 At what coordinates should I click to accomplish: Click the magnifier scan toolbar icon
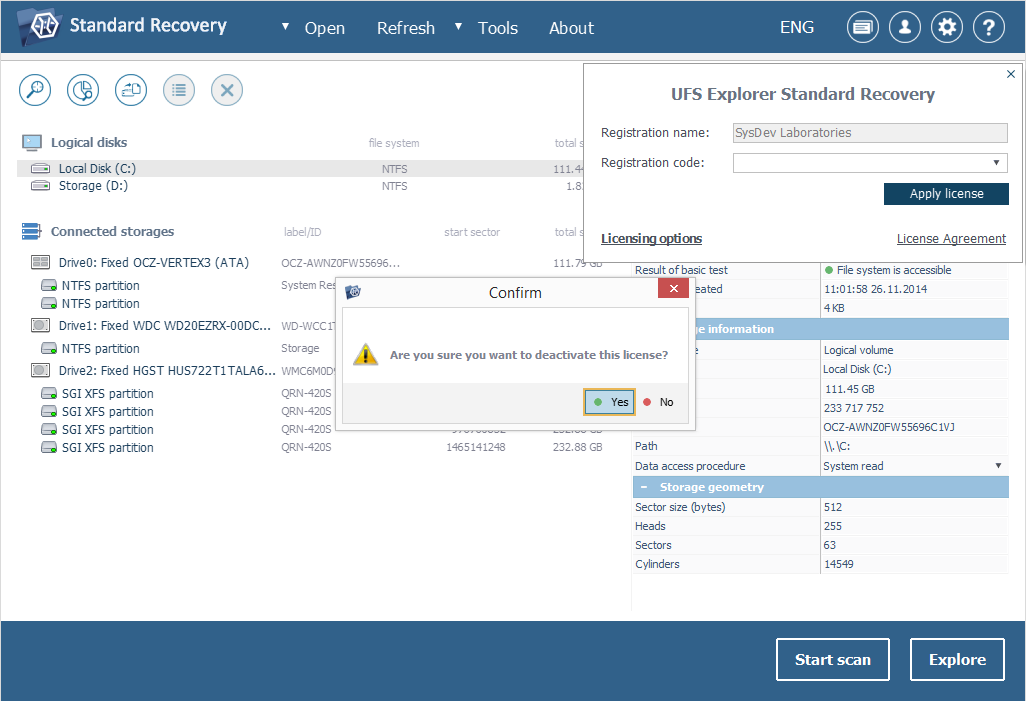click(x=35, y=90)
